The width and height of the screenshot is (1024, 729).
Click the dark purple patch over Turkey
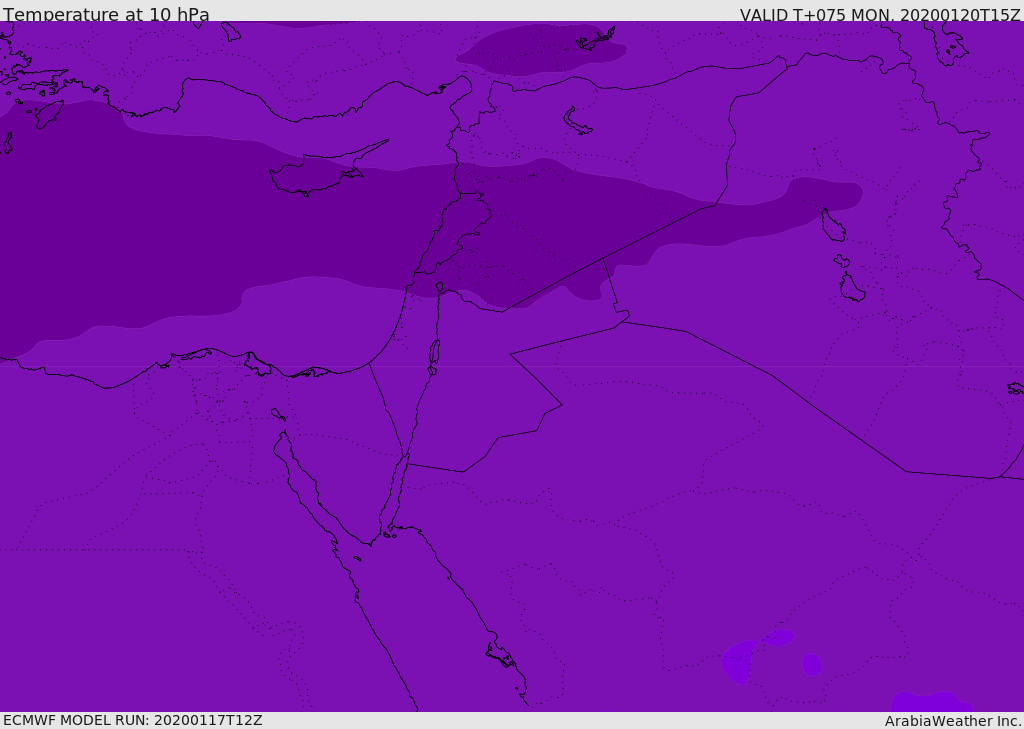541,49
